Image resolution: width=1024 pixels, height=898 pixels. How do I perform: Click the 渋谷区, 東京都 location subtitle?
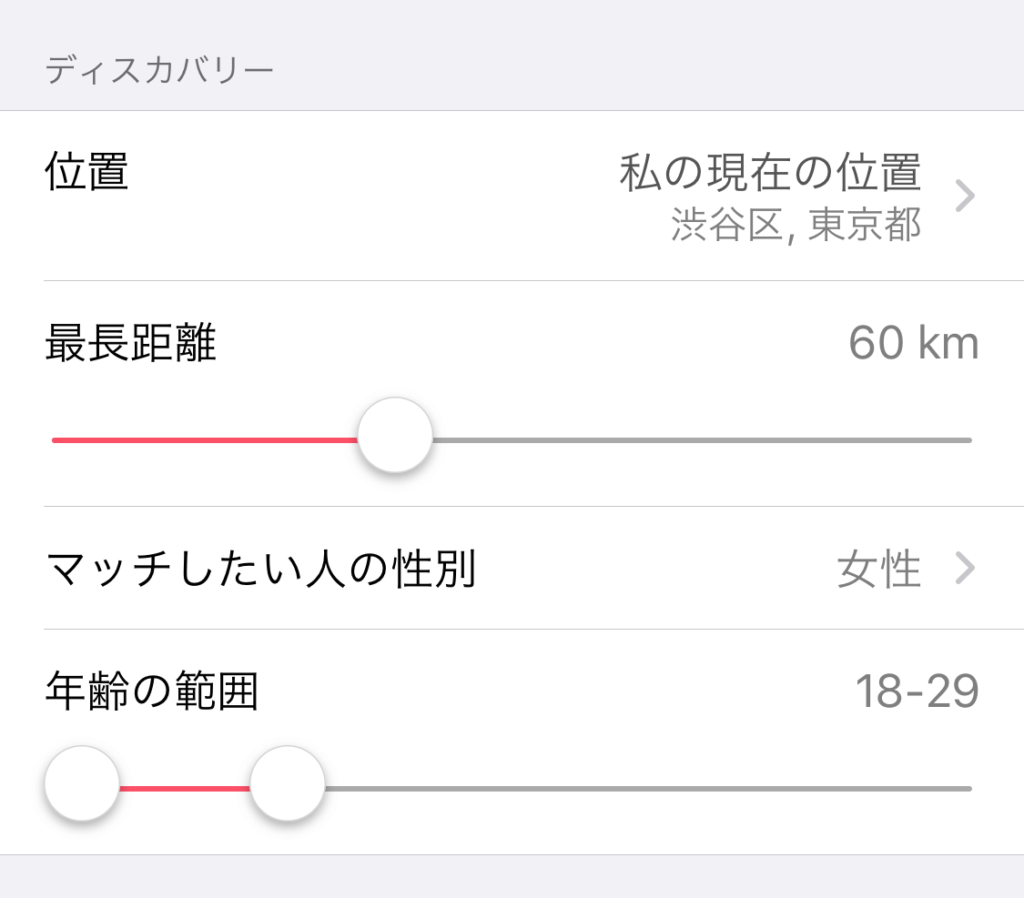[x=796, y=226]
